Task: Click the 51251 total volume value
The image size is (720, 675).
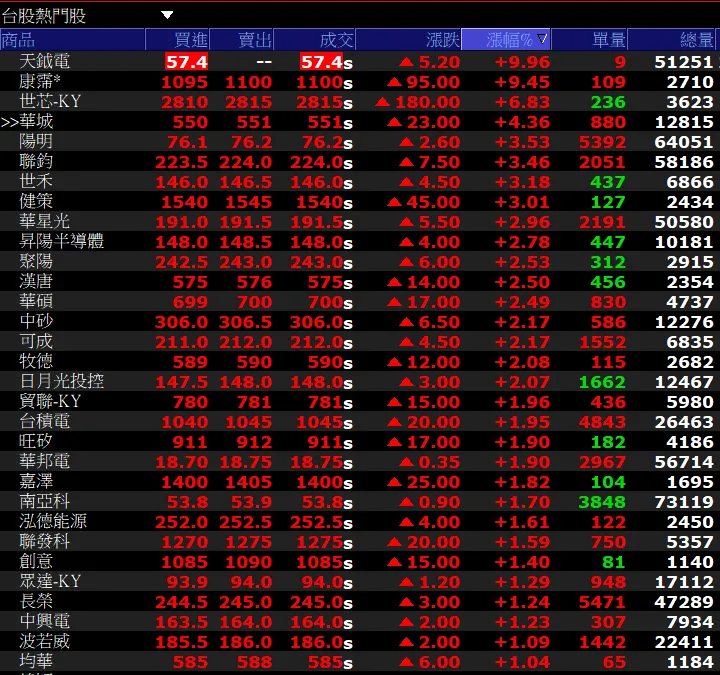Action: pos(684,62)
